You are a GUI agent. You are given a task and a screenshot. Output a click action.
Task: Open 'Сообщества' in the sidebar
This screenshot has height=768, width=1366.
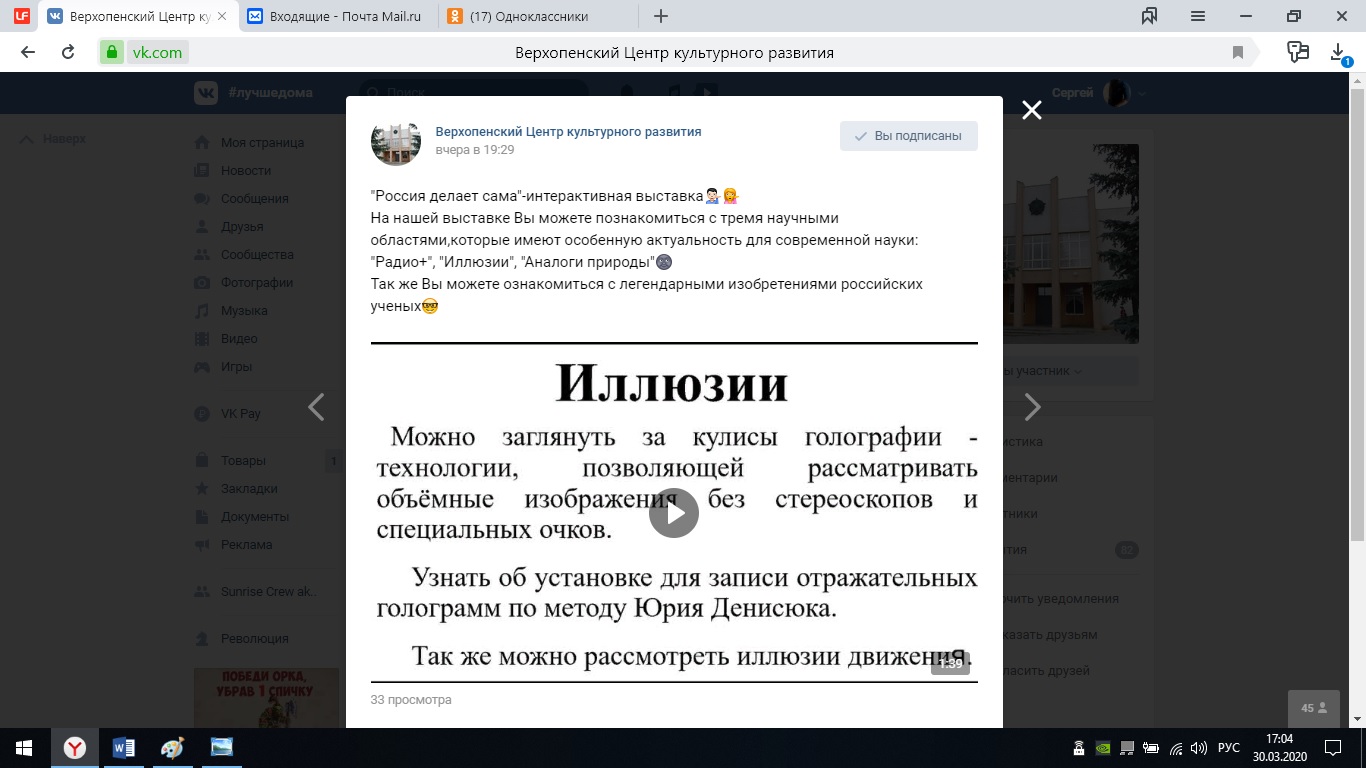[257, 255]
